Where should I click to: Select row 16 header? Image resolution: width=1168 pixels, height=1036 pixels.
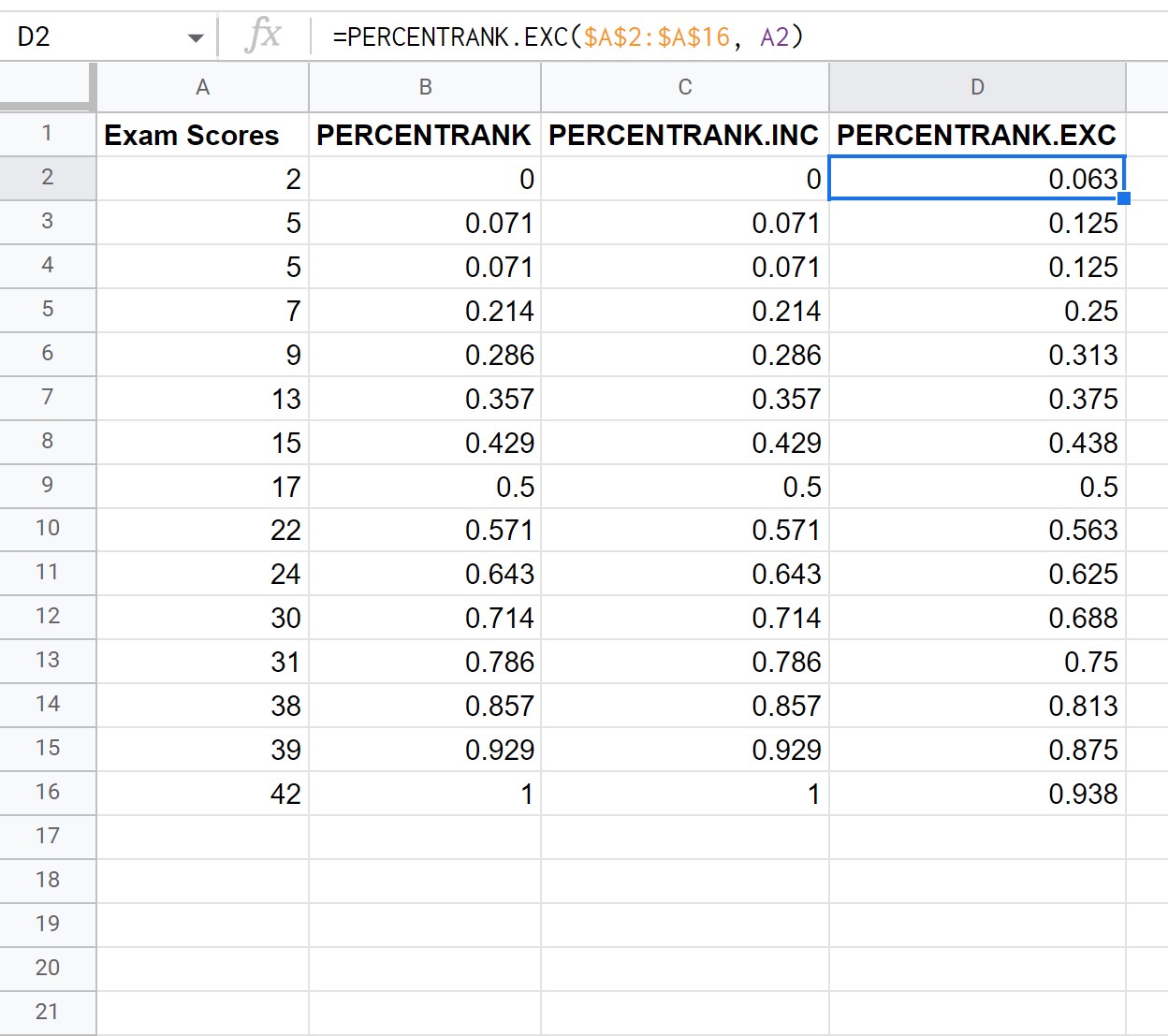tap(48, 793)
